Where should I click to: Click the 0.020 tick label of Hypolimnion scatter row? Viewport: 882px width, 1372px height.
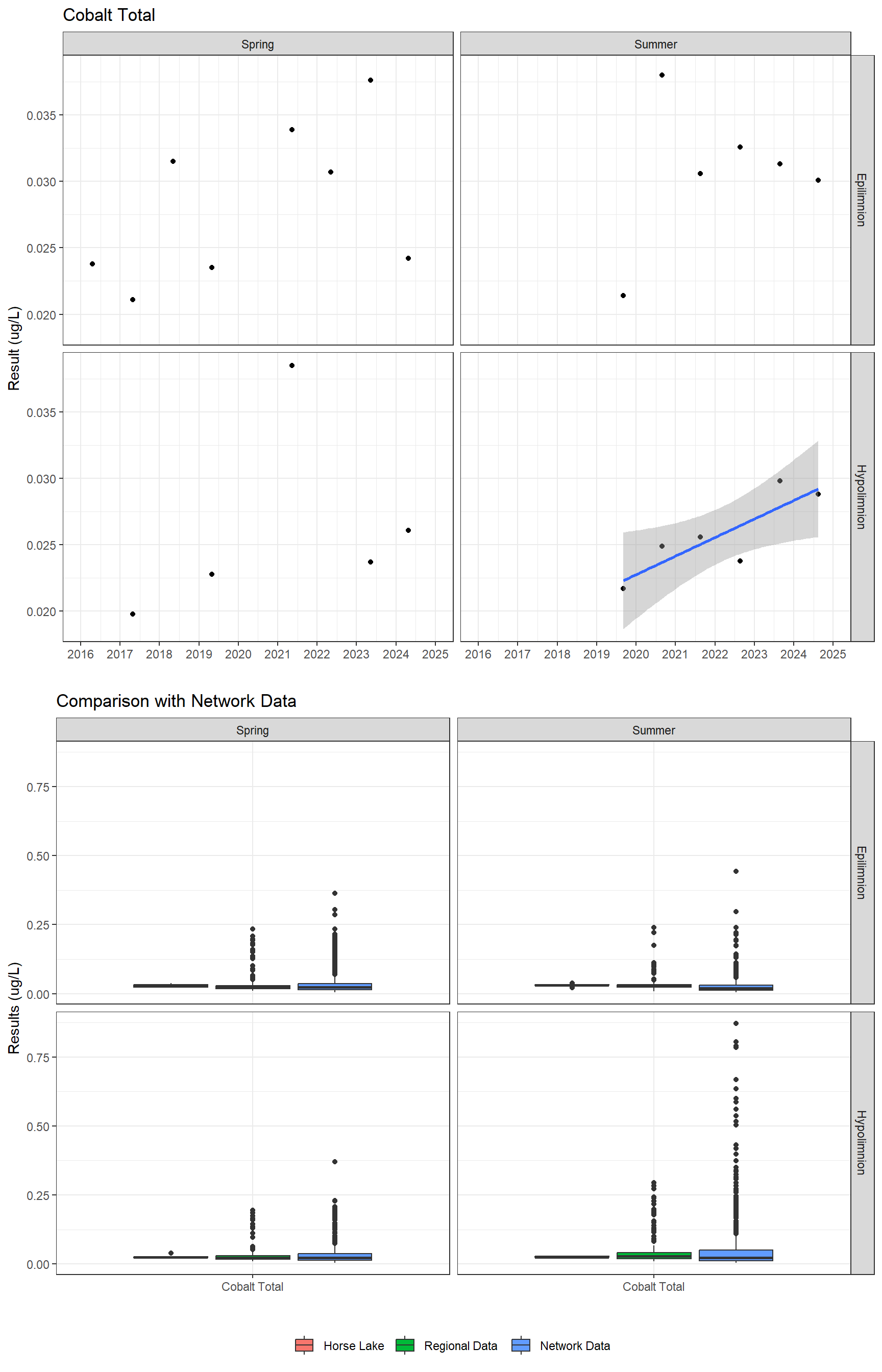(x=41, y=612)
